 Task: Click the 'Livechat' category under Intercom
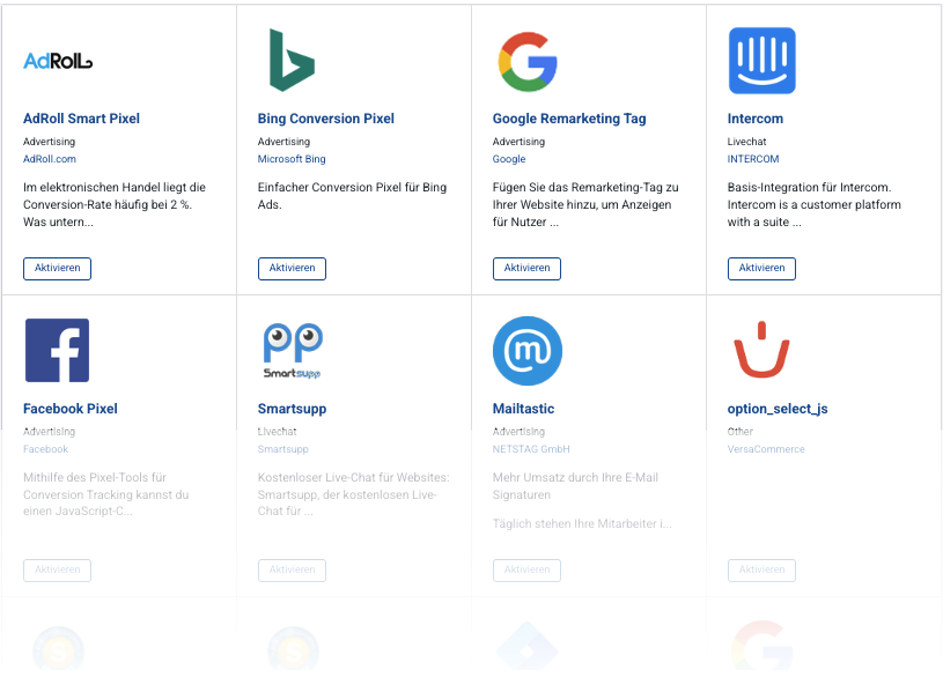[x=747, y=141]
